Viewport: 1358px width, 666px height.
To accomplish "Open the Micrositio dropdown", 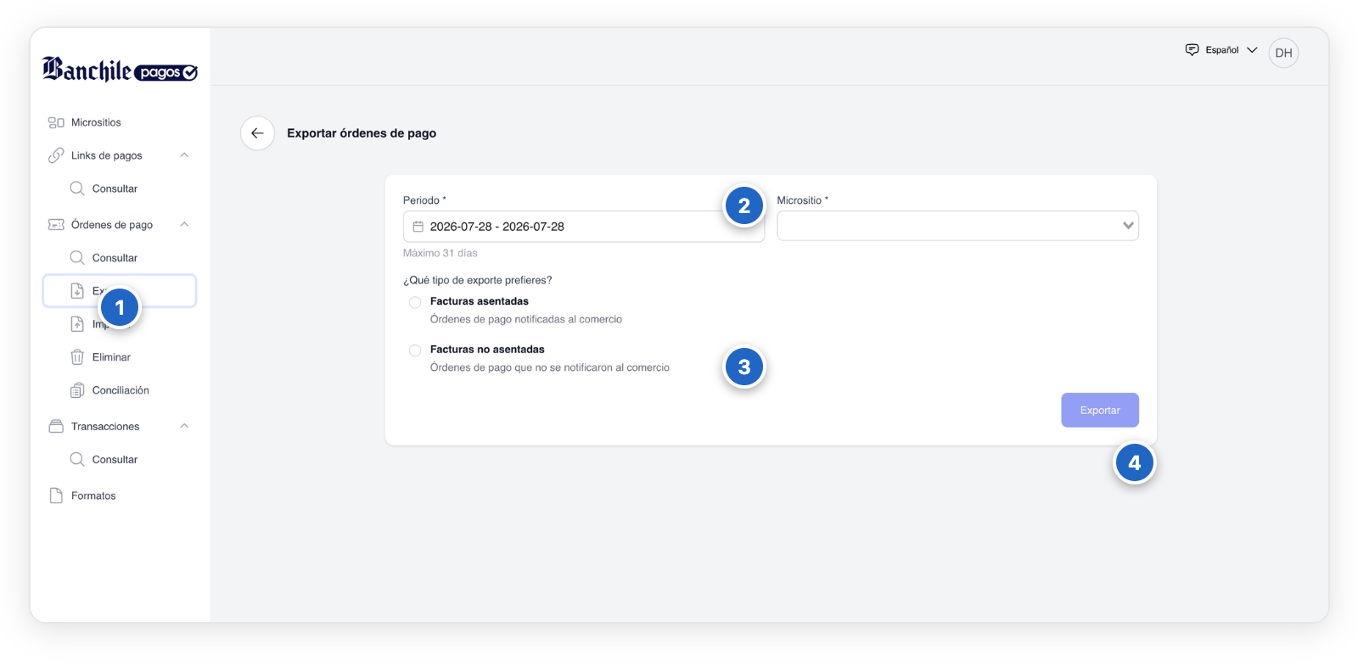I will point(957,226).
